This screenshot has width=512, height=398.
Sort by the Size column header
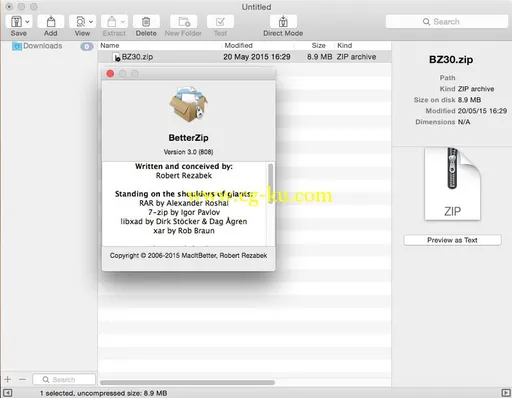coord(318,45)
